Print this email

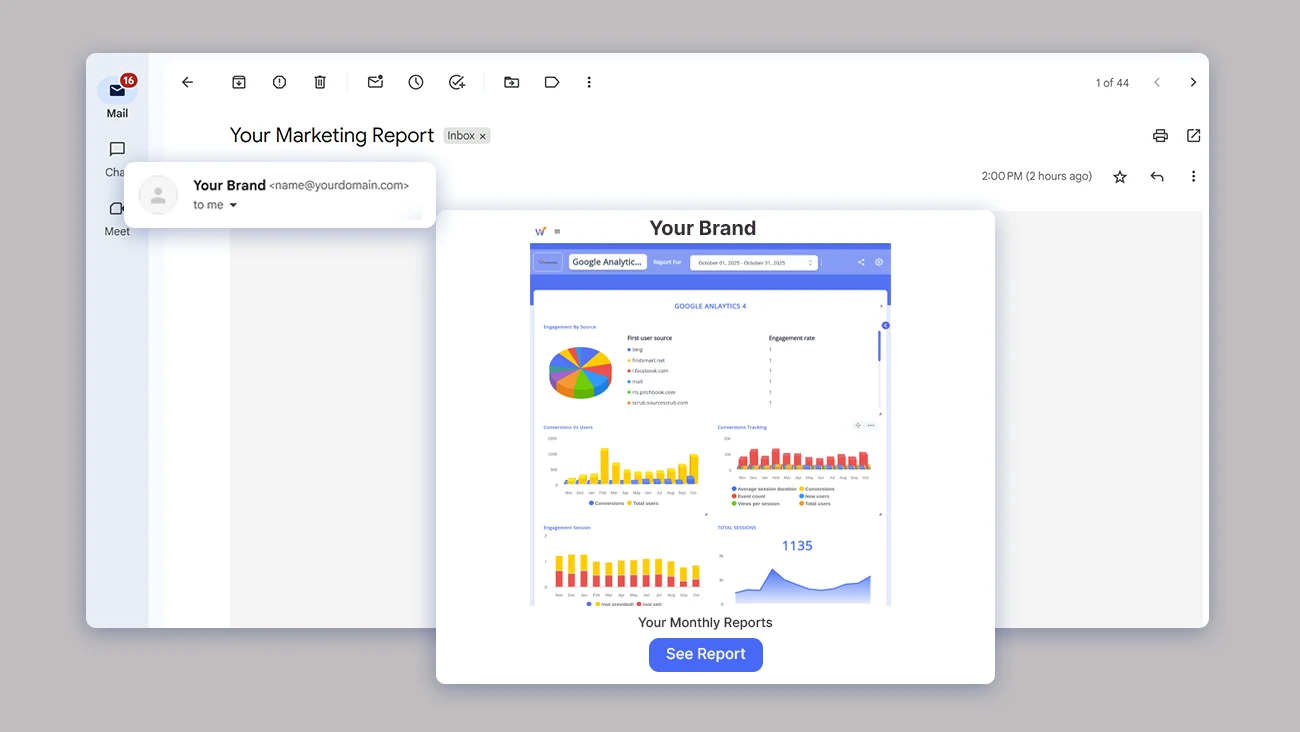[1160, 135]
